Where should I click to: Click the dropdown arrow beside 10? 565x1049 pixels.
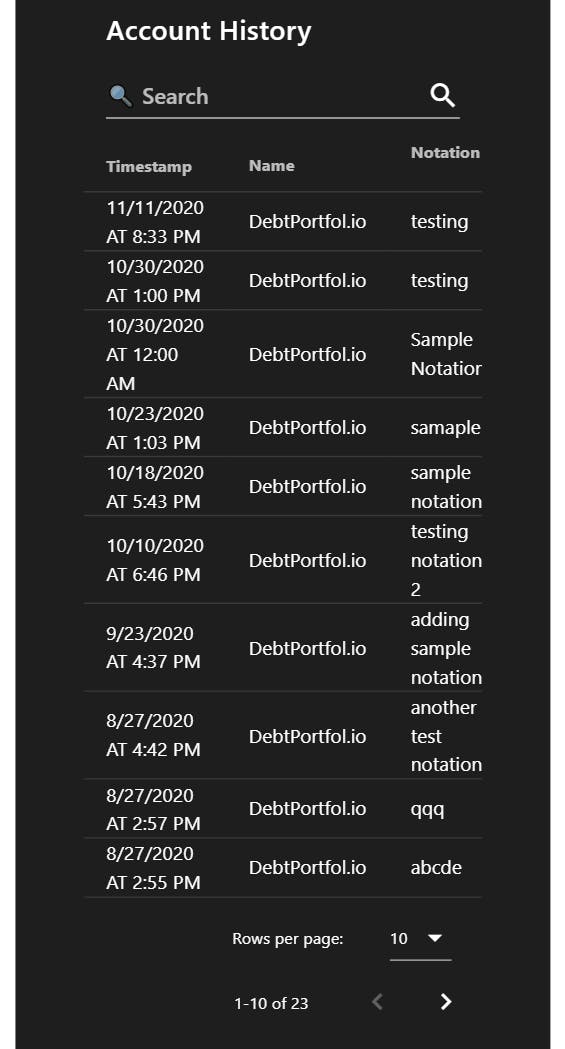(435, 938)
